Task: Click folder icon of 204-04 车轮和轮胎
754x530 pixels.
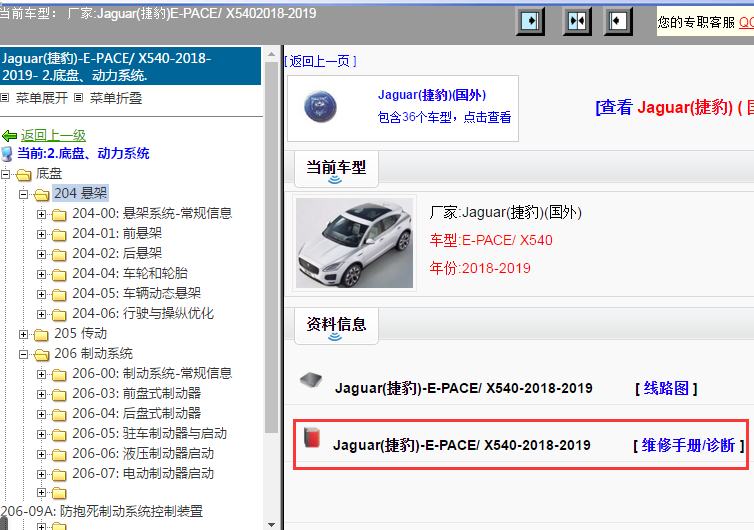Action: 59,275
